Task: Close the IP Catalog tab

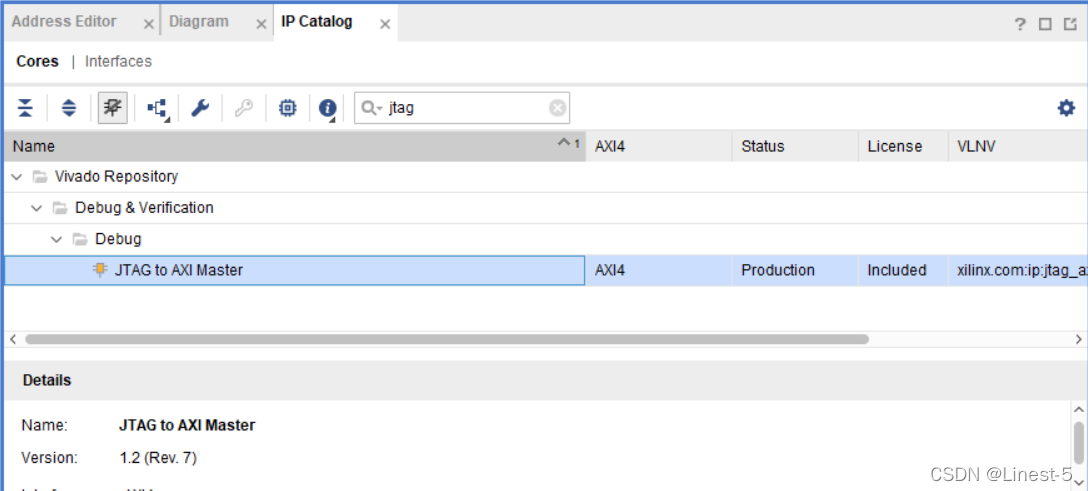Action: point(385,24)
